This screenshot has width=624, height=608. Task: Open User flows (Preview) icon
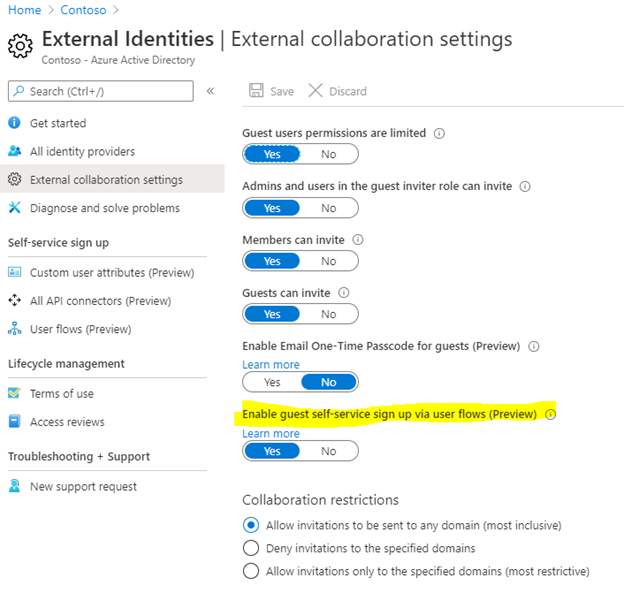(x=15, y=329)
